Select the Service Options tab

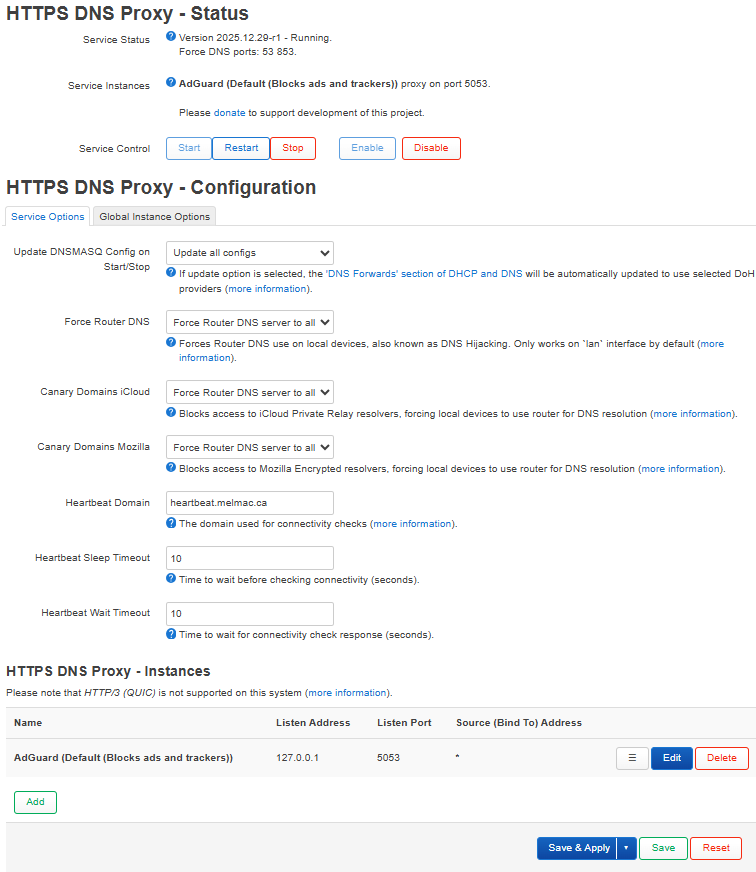pyautogui.click(x=47, y=215)
